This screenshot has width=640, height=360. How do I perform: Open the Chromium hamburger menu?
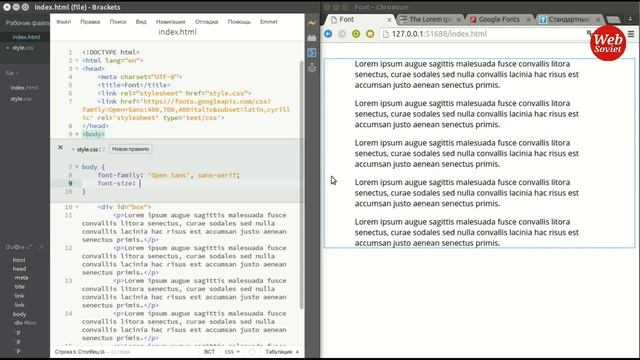tap(631, 34)
